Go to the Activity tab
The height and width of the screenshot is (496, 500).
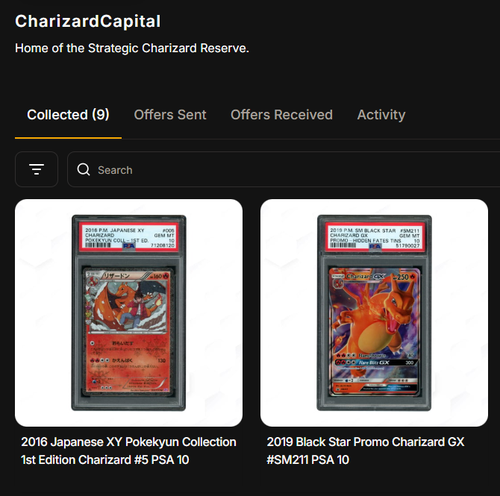[381, 115]
